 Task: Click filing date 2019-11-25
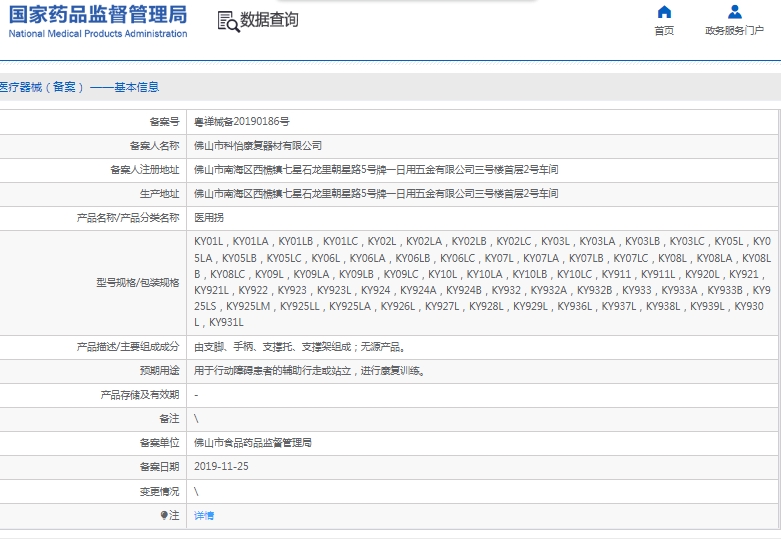point(221,467)
